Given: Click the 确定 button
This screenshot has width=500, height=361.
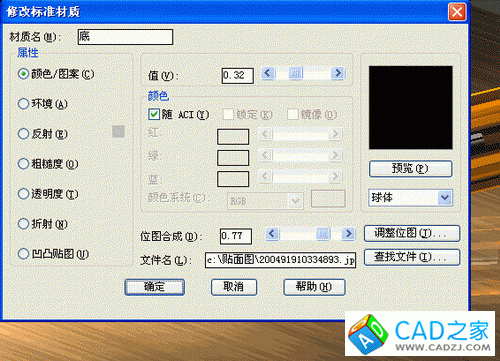Looking at the screenshot, I should coord(154,287).
